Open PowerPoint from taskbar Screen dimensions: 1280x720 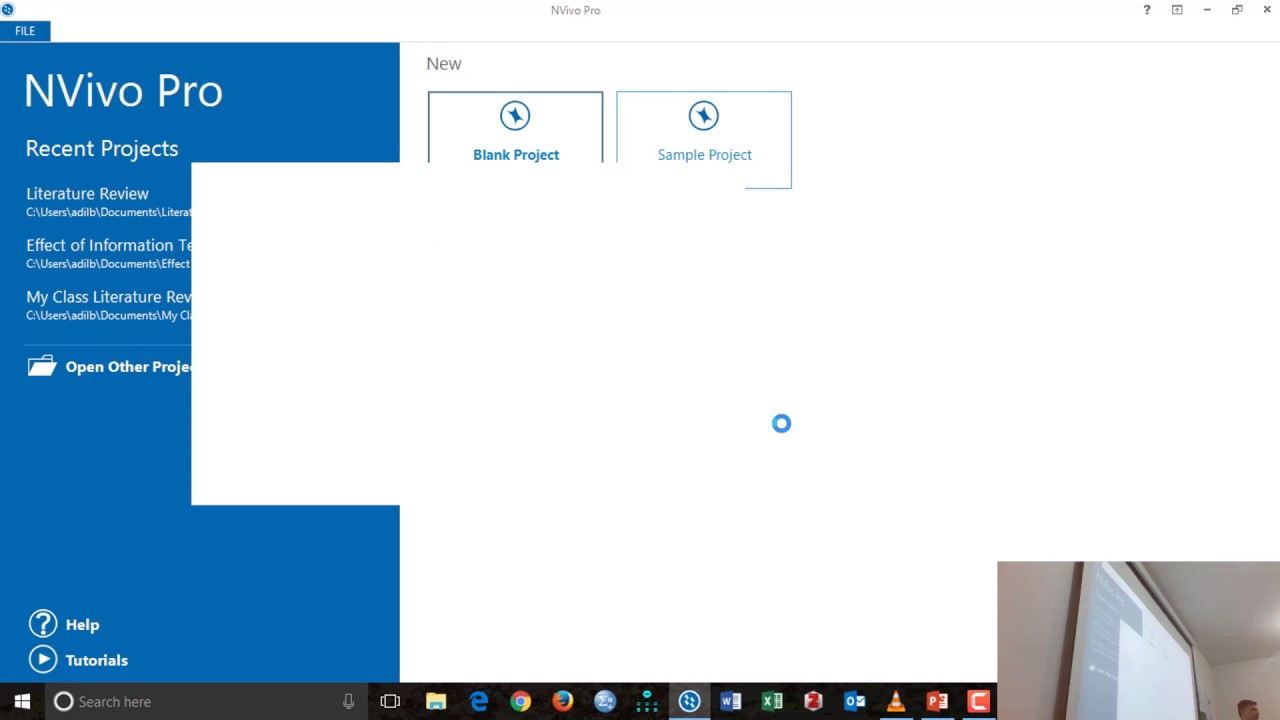coord(937,701)
